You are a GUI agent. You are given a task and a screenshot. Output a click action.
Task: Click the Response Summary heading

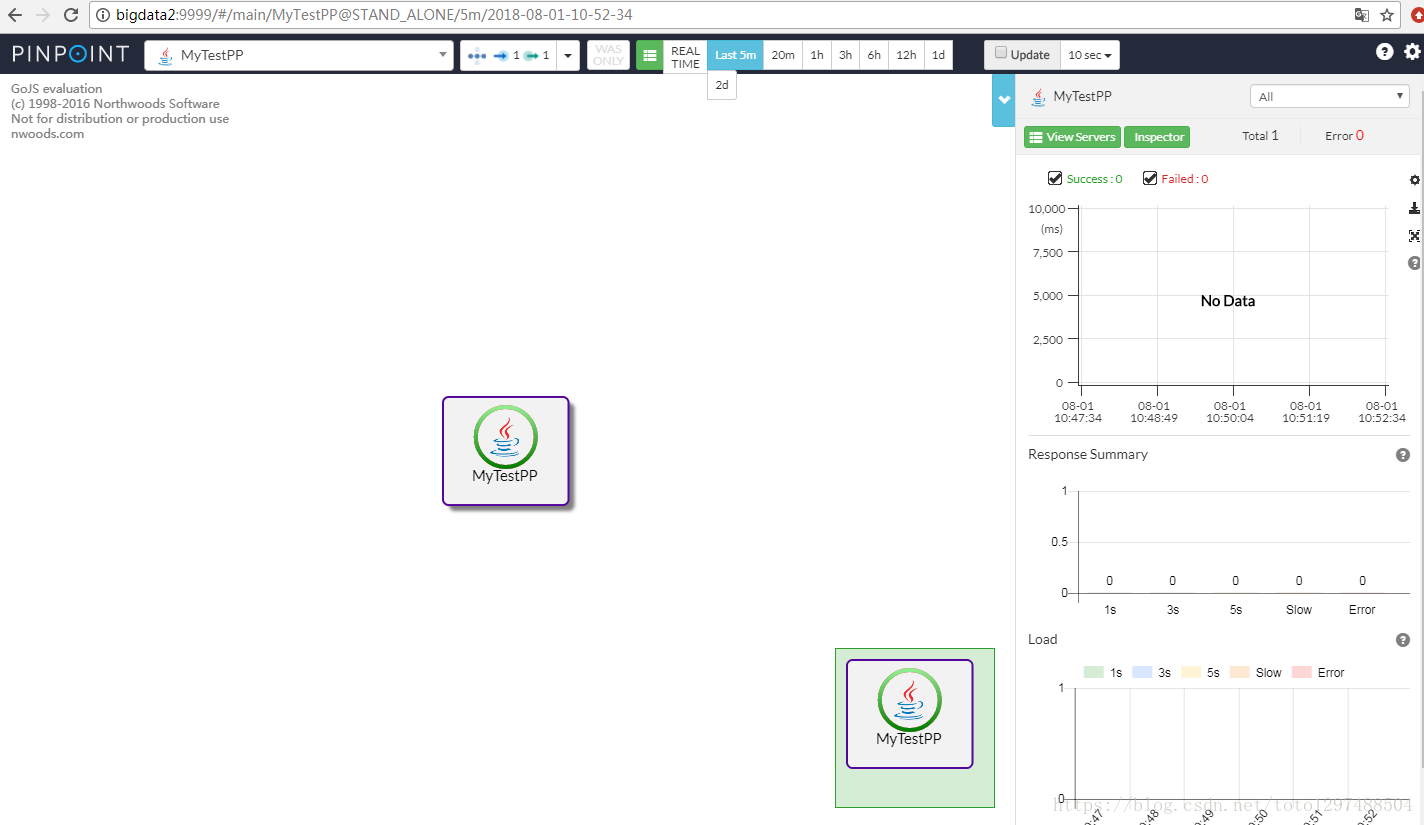1088,454
